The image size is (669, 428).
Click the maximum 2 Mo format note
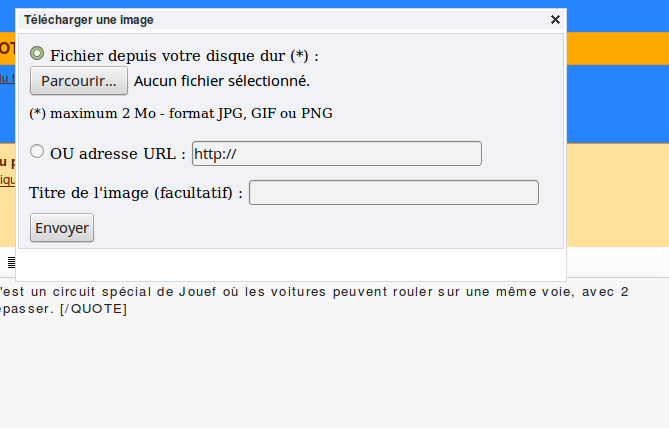point(181,113)
